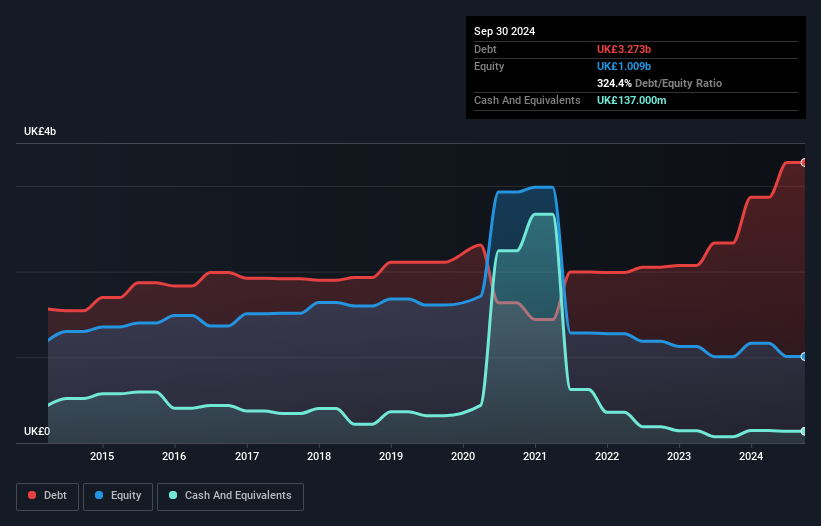Viewport: 821px width, 526px height.
Task: Click the UK£137.000m cash value
Action: pos(631,100)
